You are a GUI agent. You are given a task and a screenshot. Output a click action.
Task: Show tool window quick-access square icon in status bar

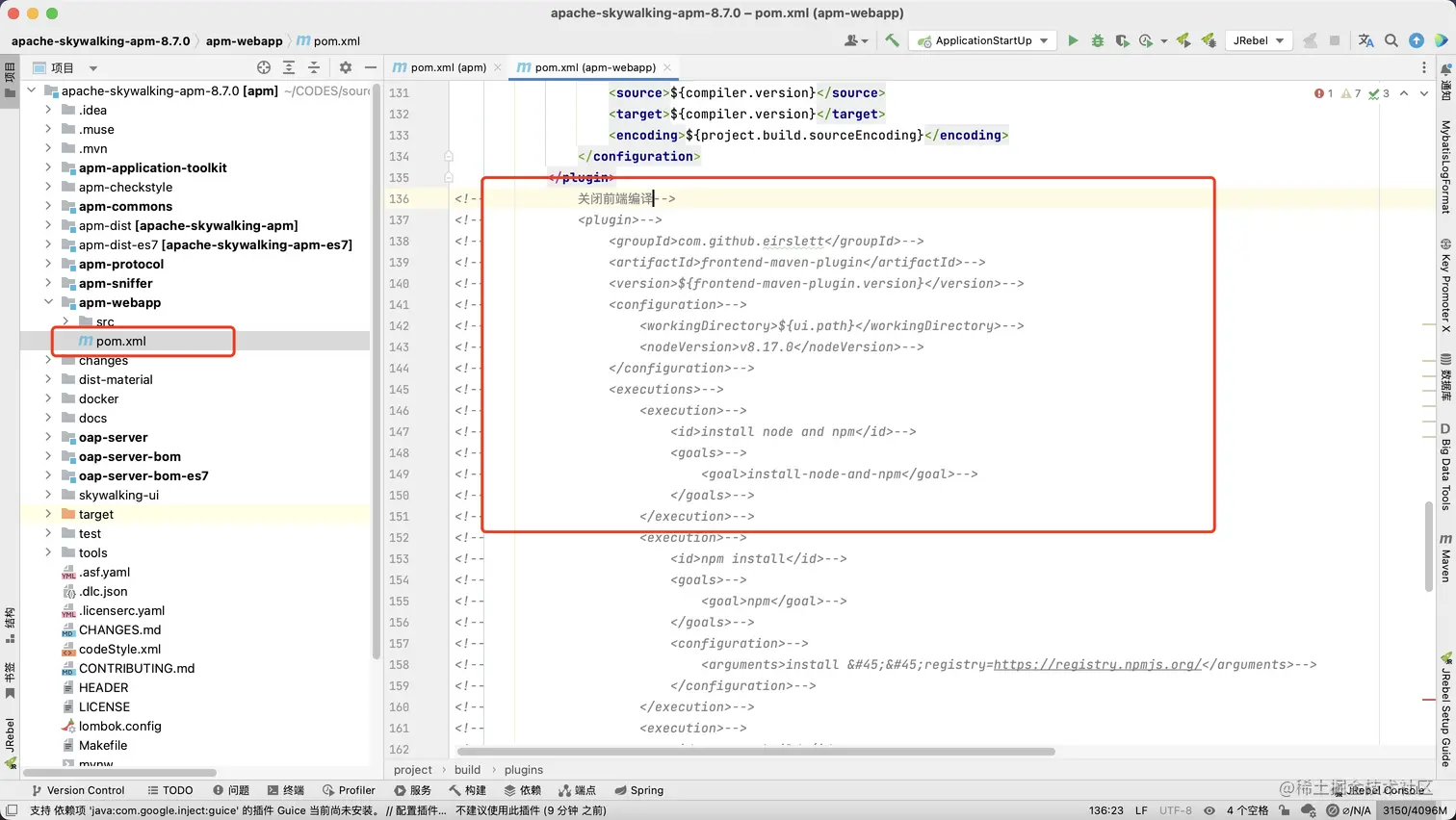pyautogui.click(x=12, y=810)
